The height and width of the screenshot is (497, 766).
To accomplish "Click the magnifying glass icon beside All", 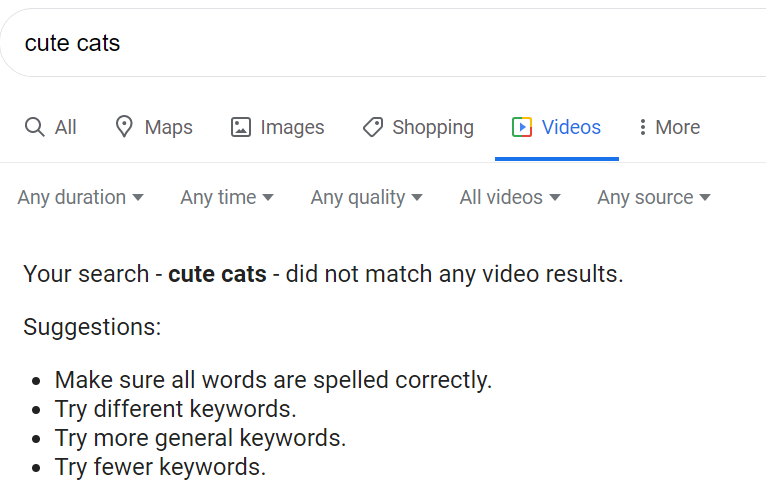I will (35, 127).
